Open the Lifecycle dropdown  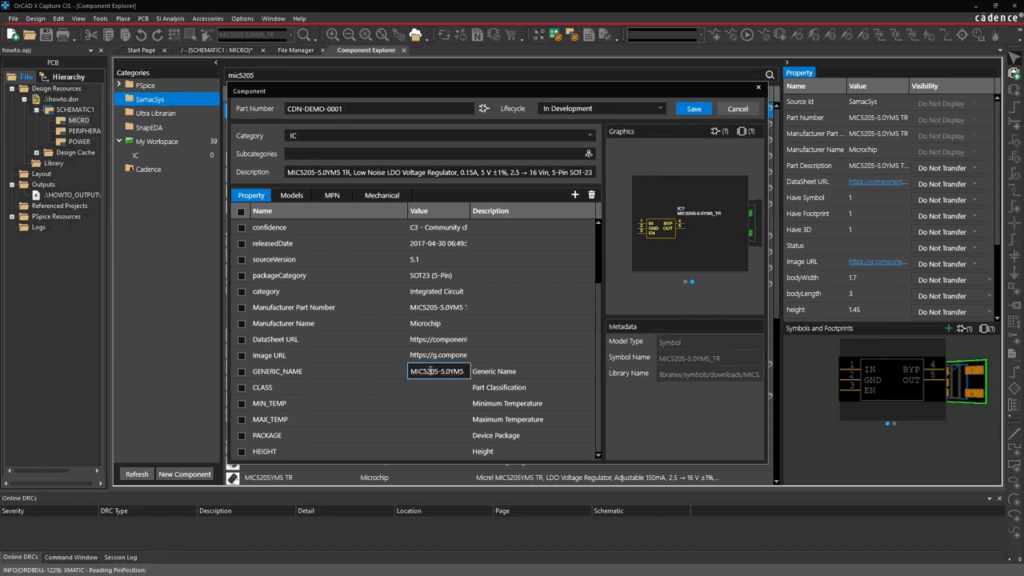(x=602, y=109)
